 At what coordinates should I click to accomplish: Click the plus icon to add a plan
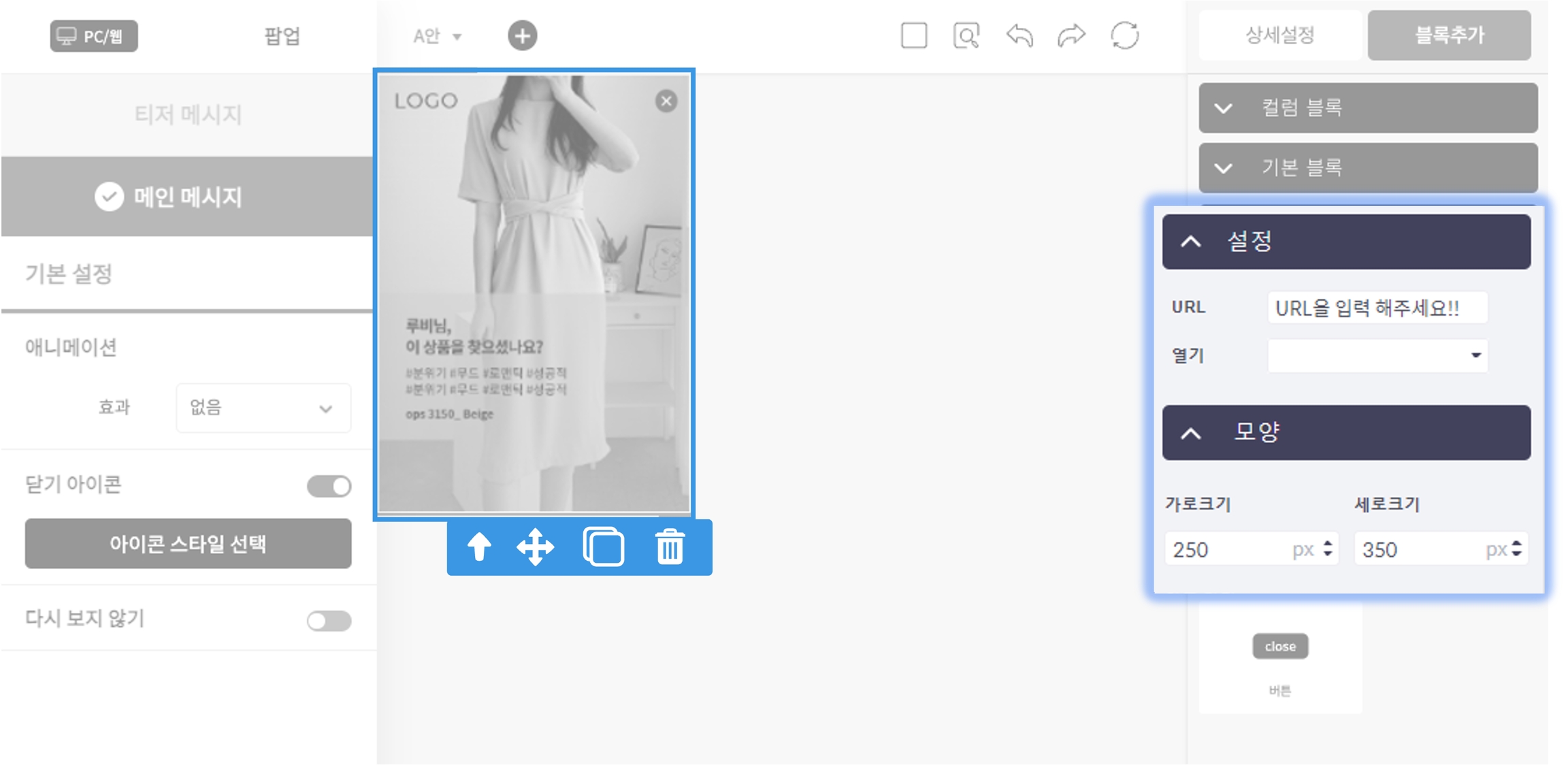(x=522, y=35)
